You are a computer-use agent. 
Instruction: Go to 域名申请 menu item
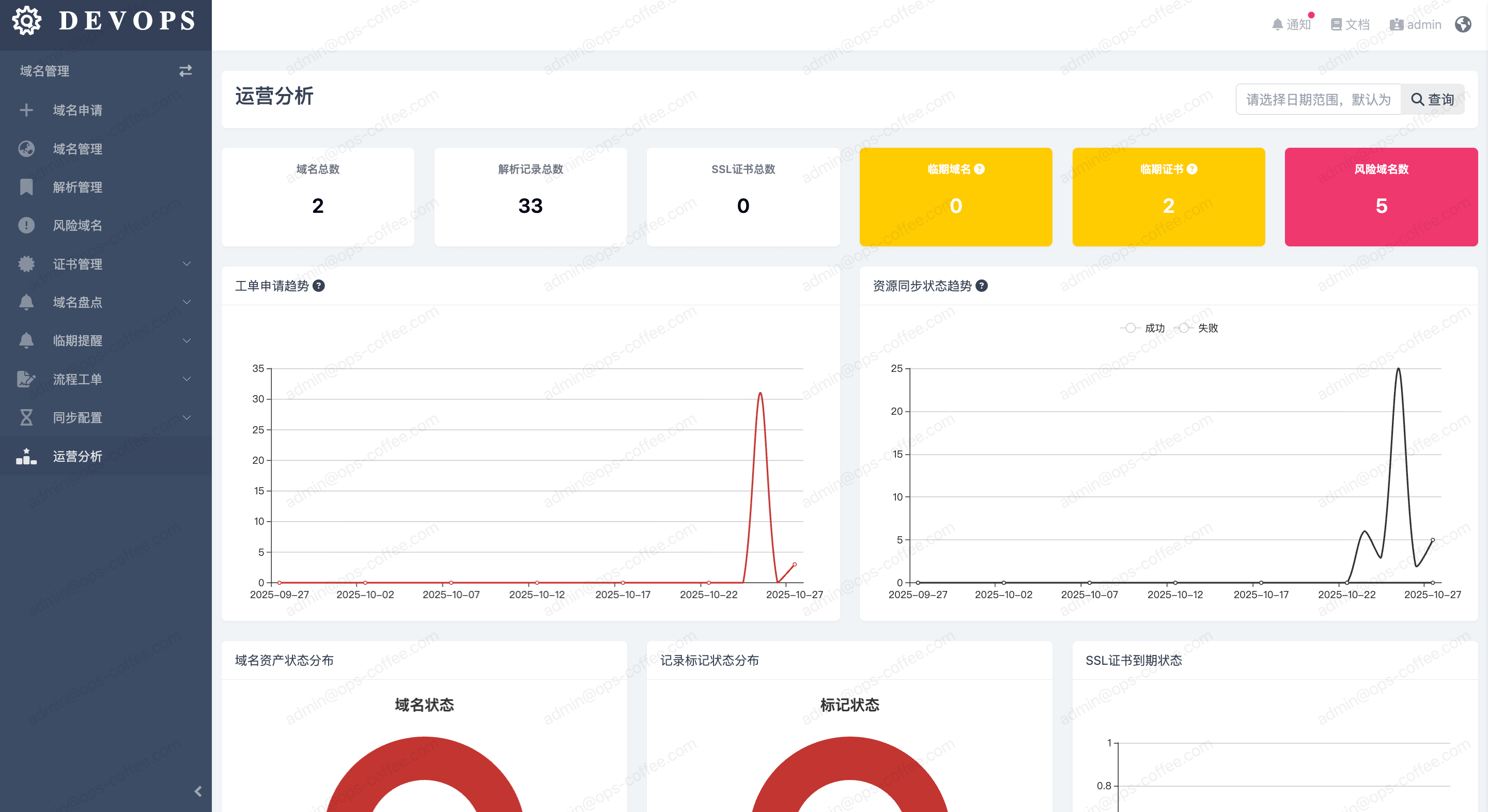click(78, 110)
